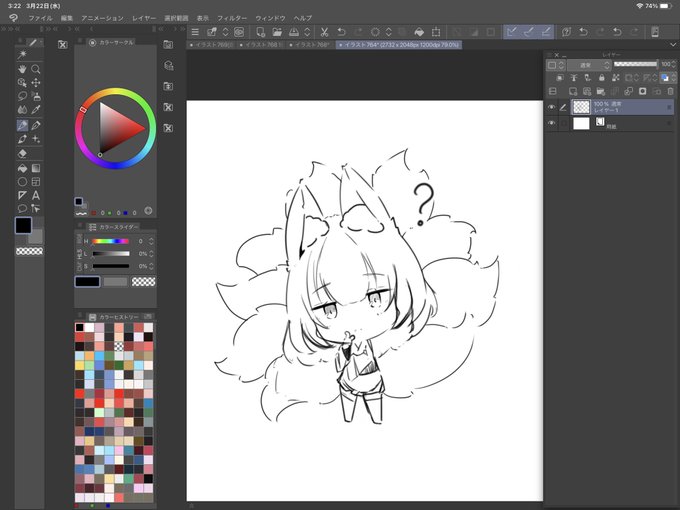Toggle Set as reference layer lighthouse icon

point(574,78)
